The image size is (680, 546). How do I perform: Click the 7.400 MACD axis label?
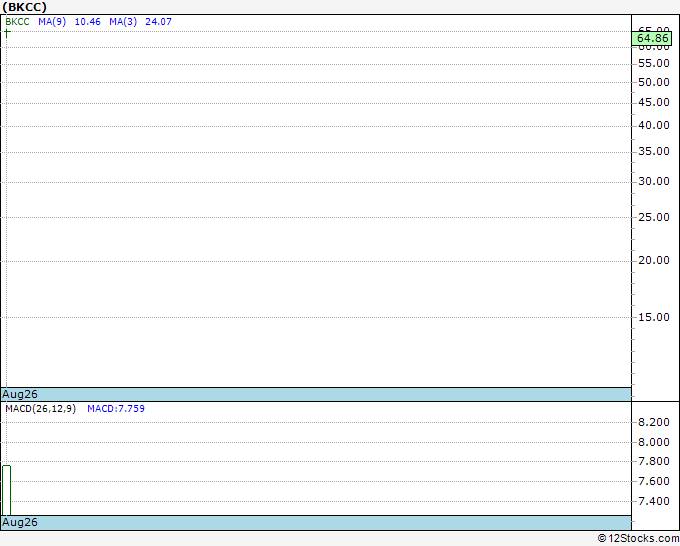click(x=654, y=501)
